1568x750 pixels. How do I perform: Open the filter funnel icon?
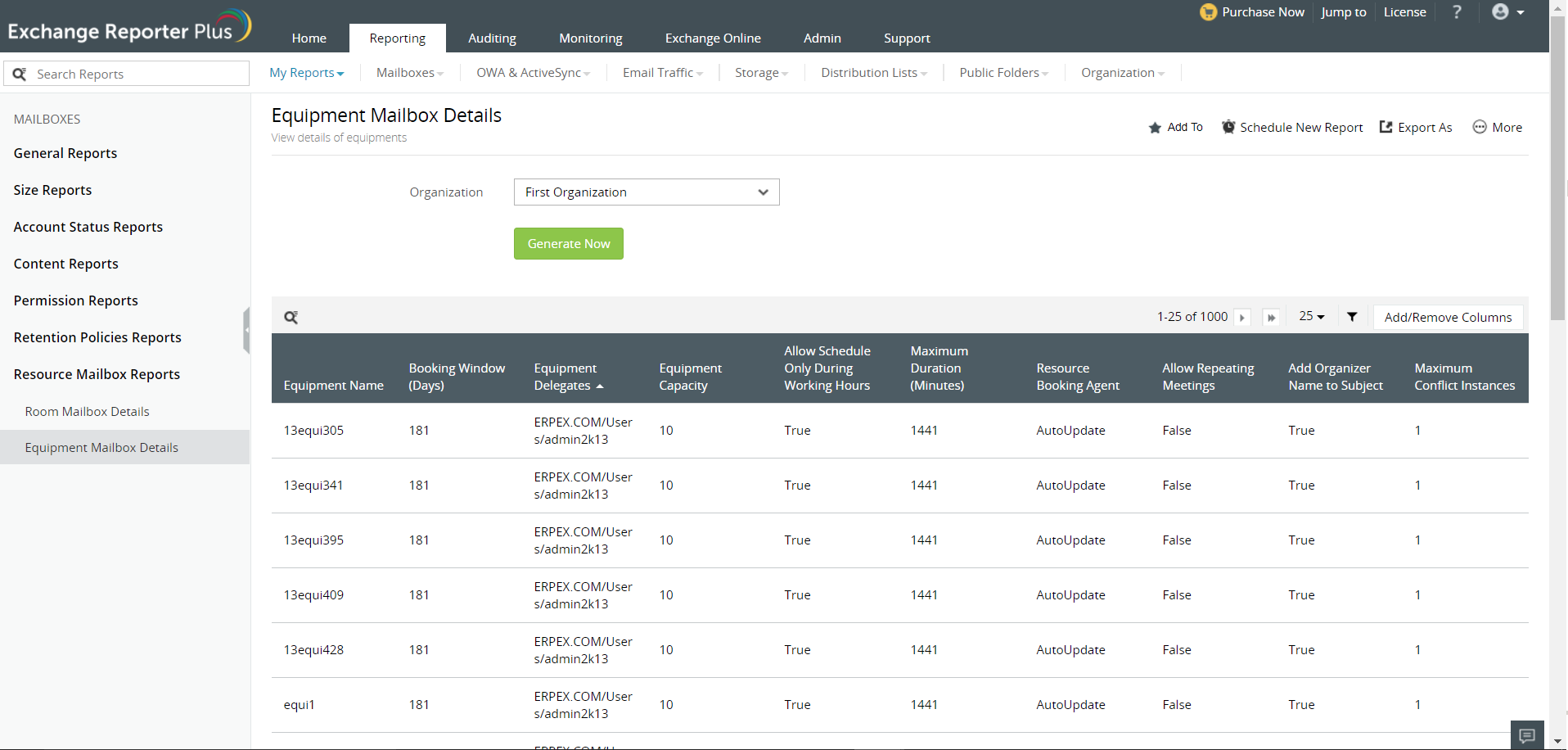[1352, 317]
